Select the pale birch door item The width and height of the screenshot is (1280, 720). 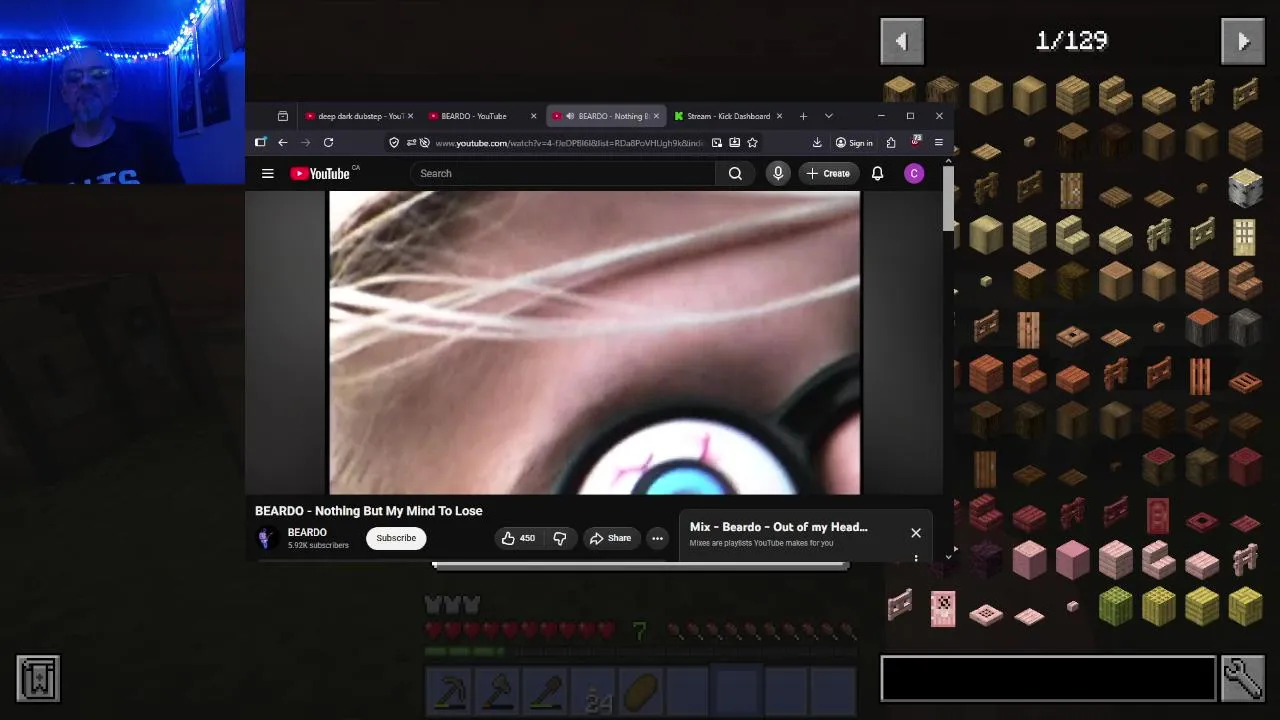[x=1244, y=237]
